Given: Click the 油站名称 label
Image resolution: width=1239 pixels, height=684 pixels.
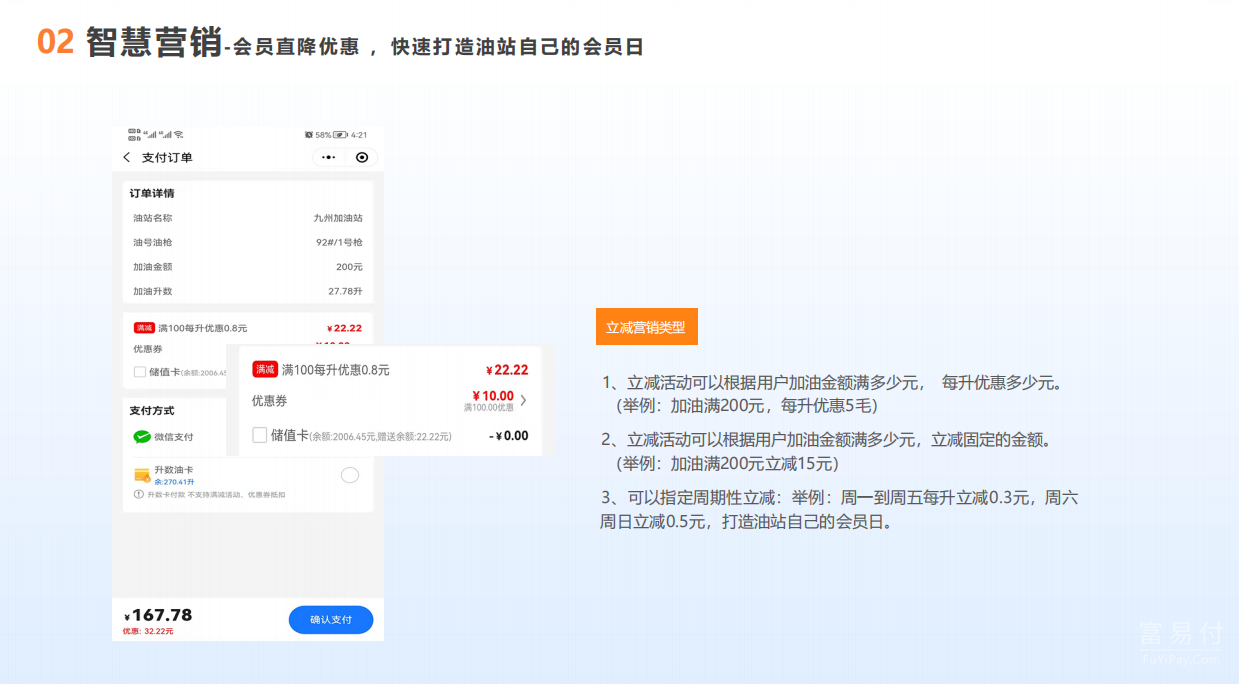Looking at the screenshot, I should (x=153, y=218).
